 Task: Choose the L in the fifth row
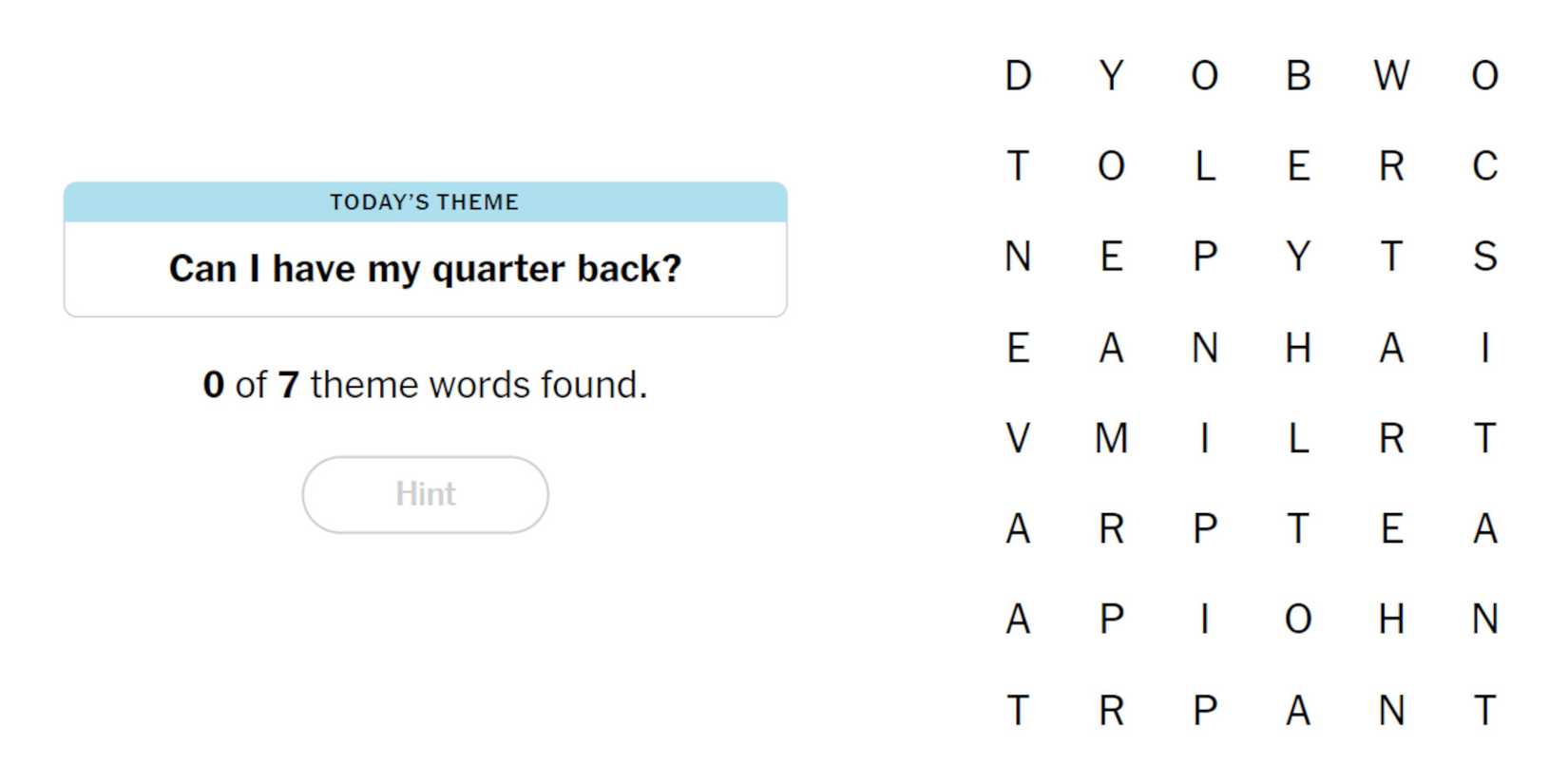click(1298, 438)
